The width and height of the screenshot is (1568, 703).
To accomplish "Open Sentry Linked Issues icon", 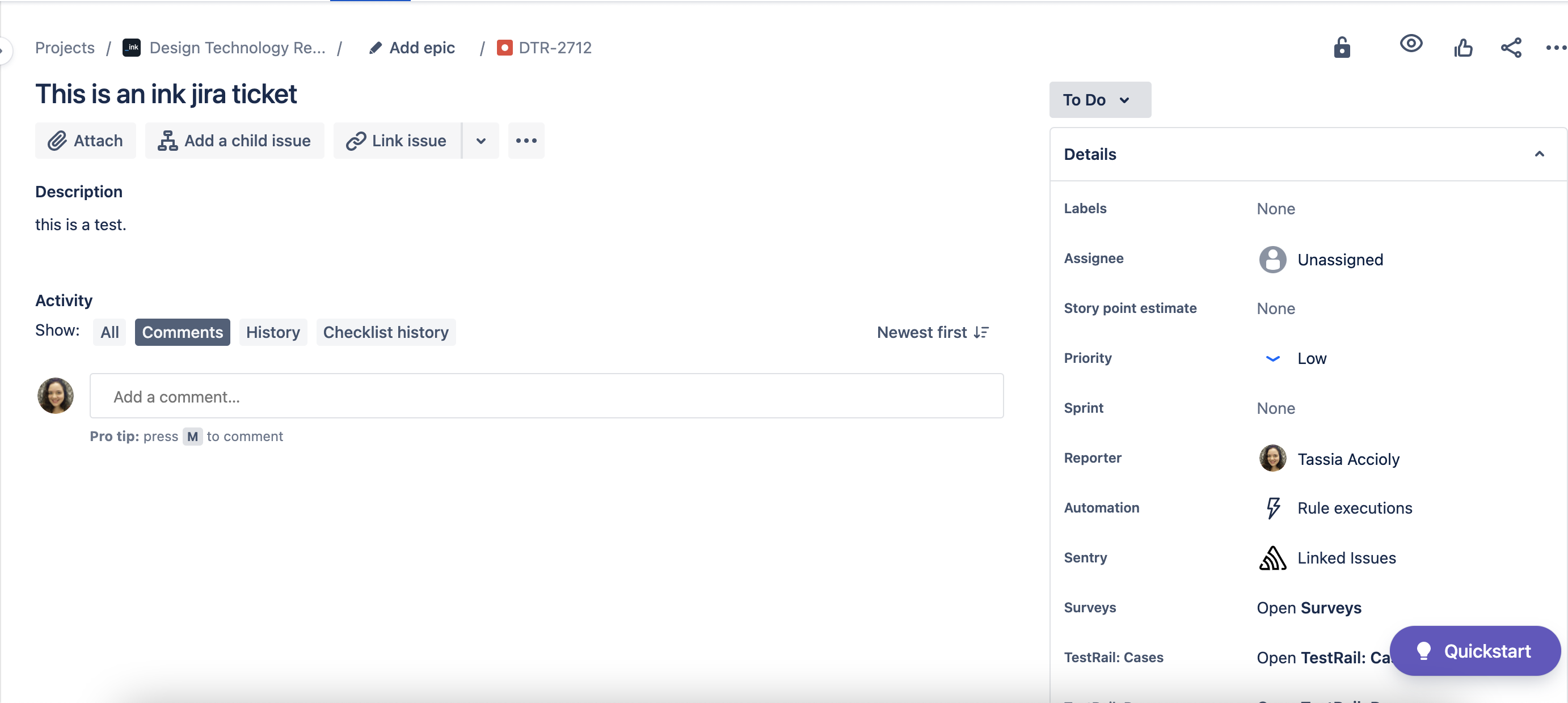I will [x=1273, y=558].
